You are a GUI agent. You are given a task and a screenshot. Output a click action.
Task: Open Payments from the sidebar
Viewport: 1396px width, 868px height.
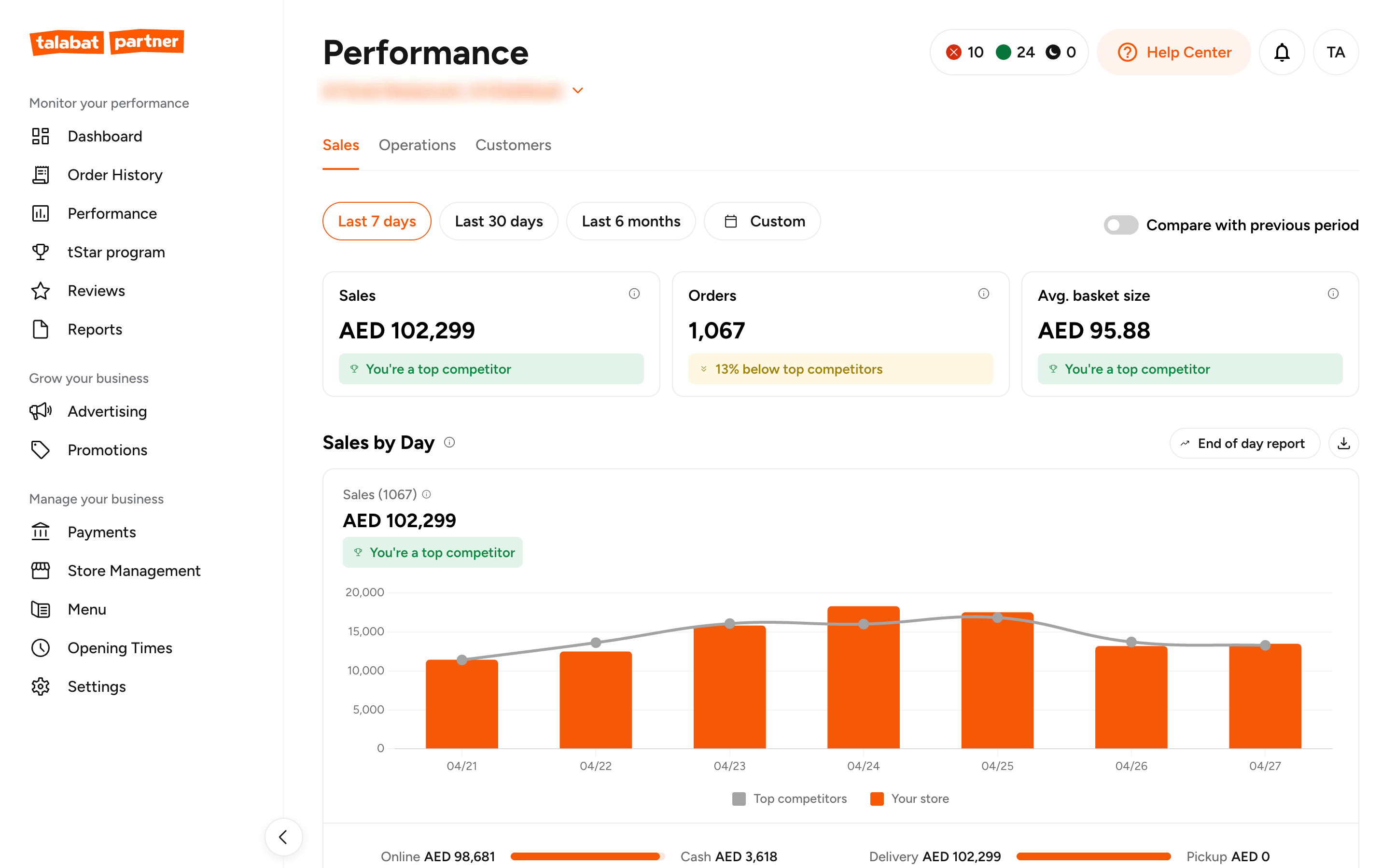pyautogui.click(x=101, y=532)
